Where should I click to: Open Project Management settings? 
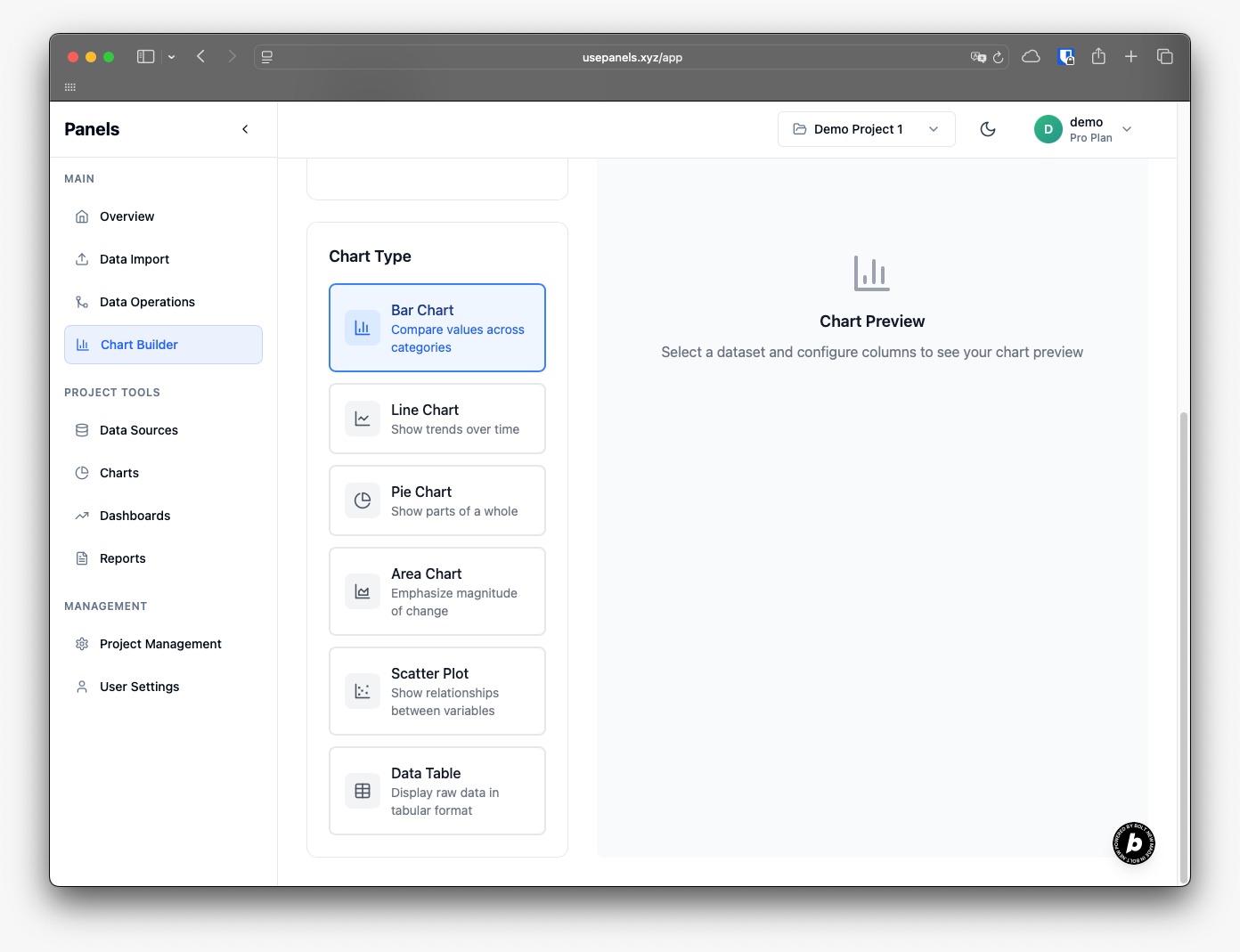click(x=164, y=644)
